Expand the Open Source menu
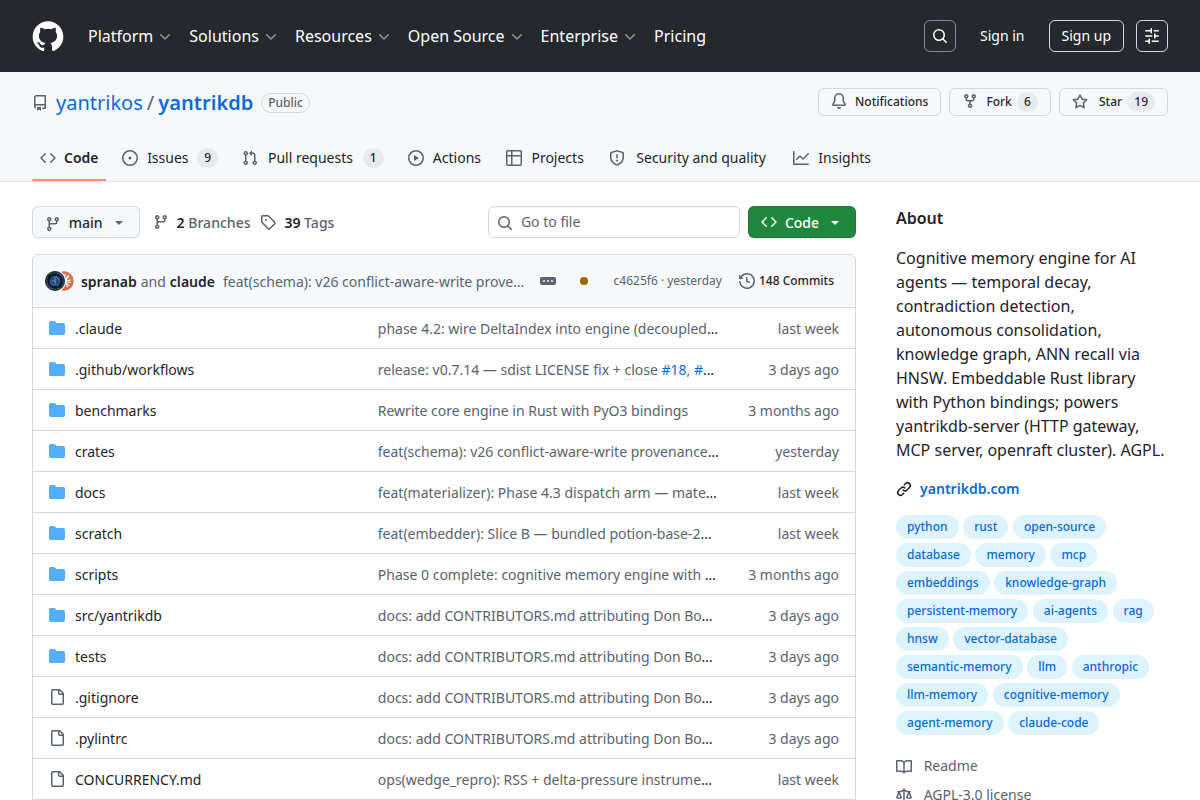The width and height of the screenshot is (1200, 800). tap(465, 36)
